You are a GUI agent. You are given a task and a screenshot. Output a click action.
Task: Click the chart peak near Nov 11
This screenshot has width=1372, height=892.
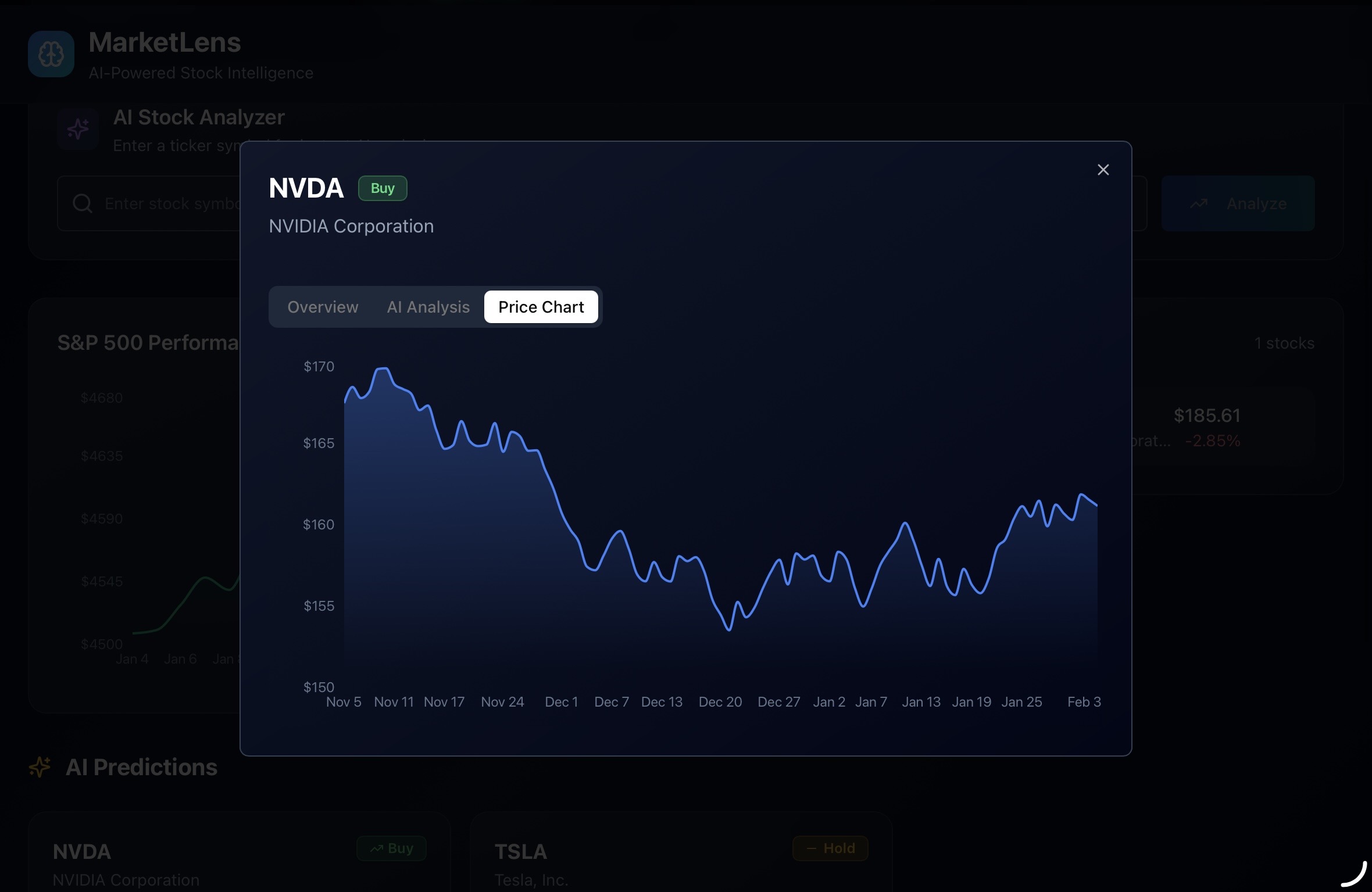[x=383, y=368]
